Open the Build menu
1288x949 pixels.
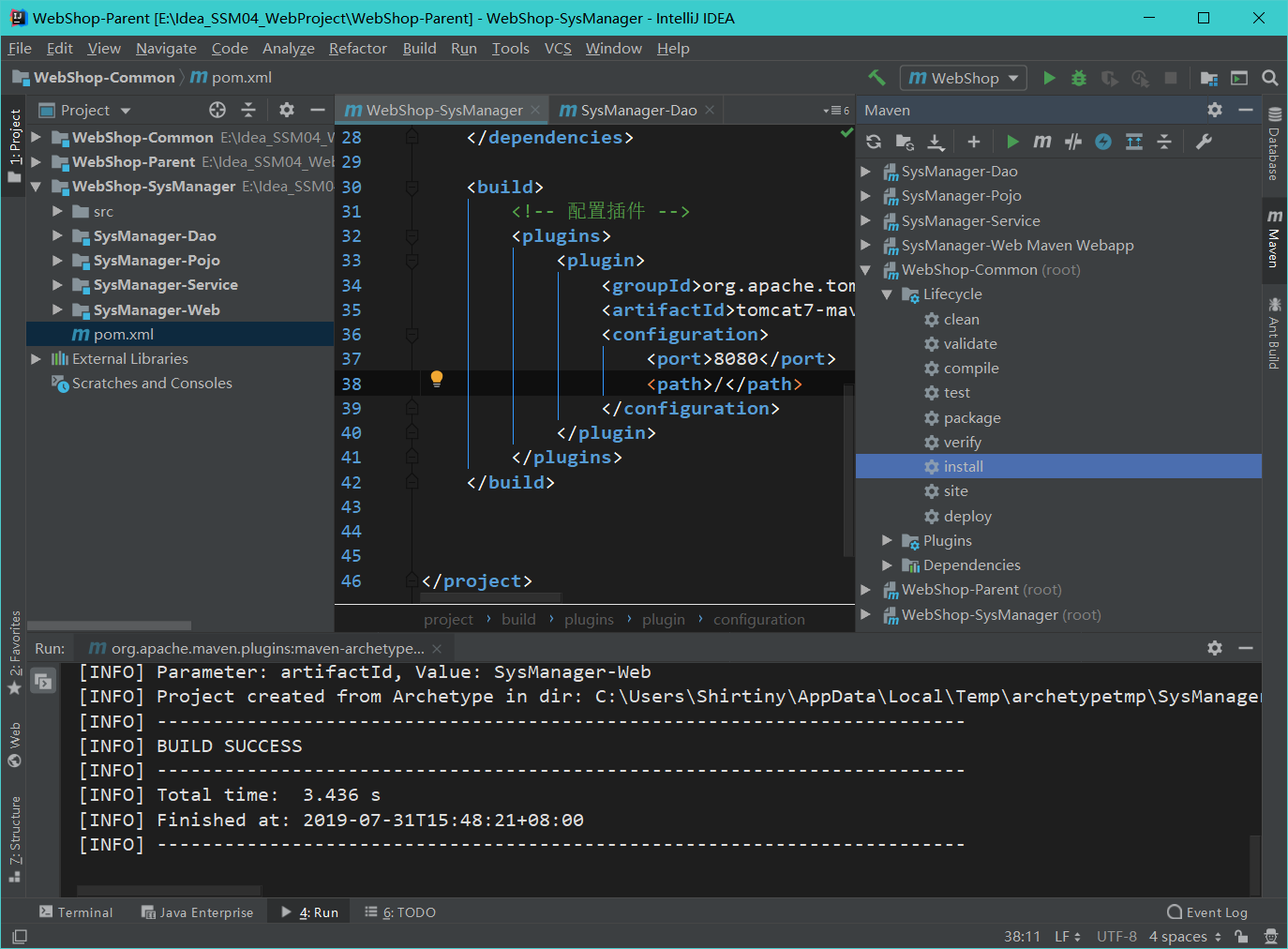click(x=420, y=48)
